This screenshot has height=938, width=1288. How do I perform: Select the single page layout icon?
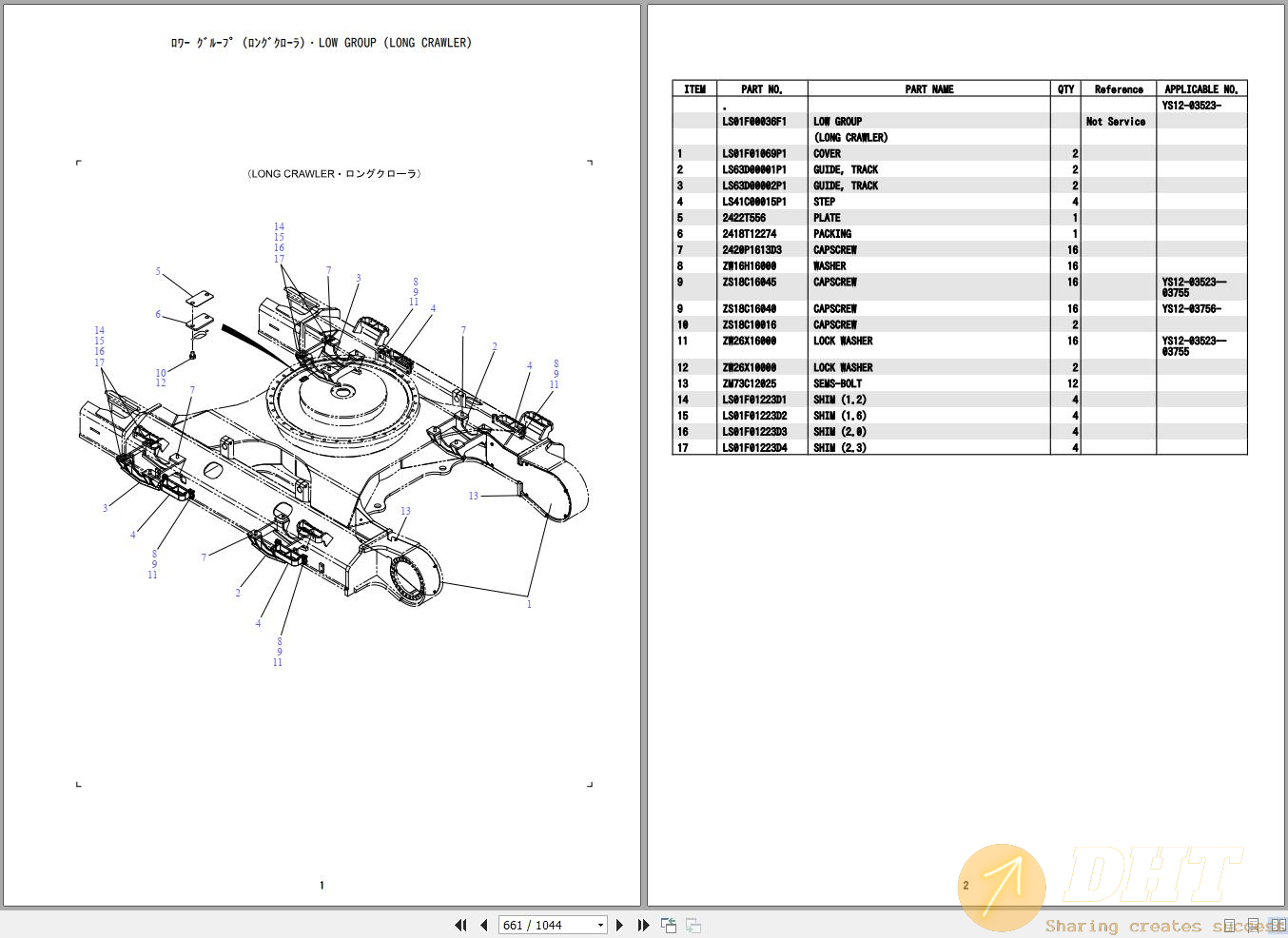1229,926
